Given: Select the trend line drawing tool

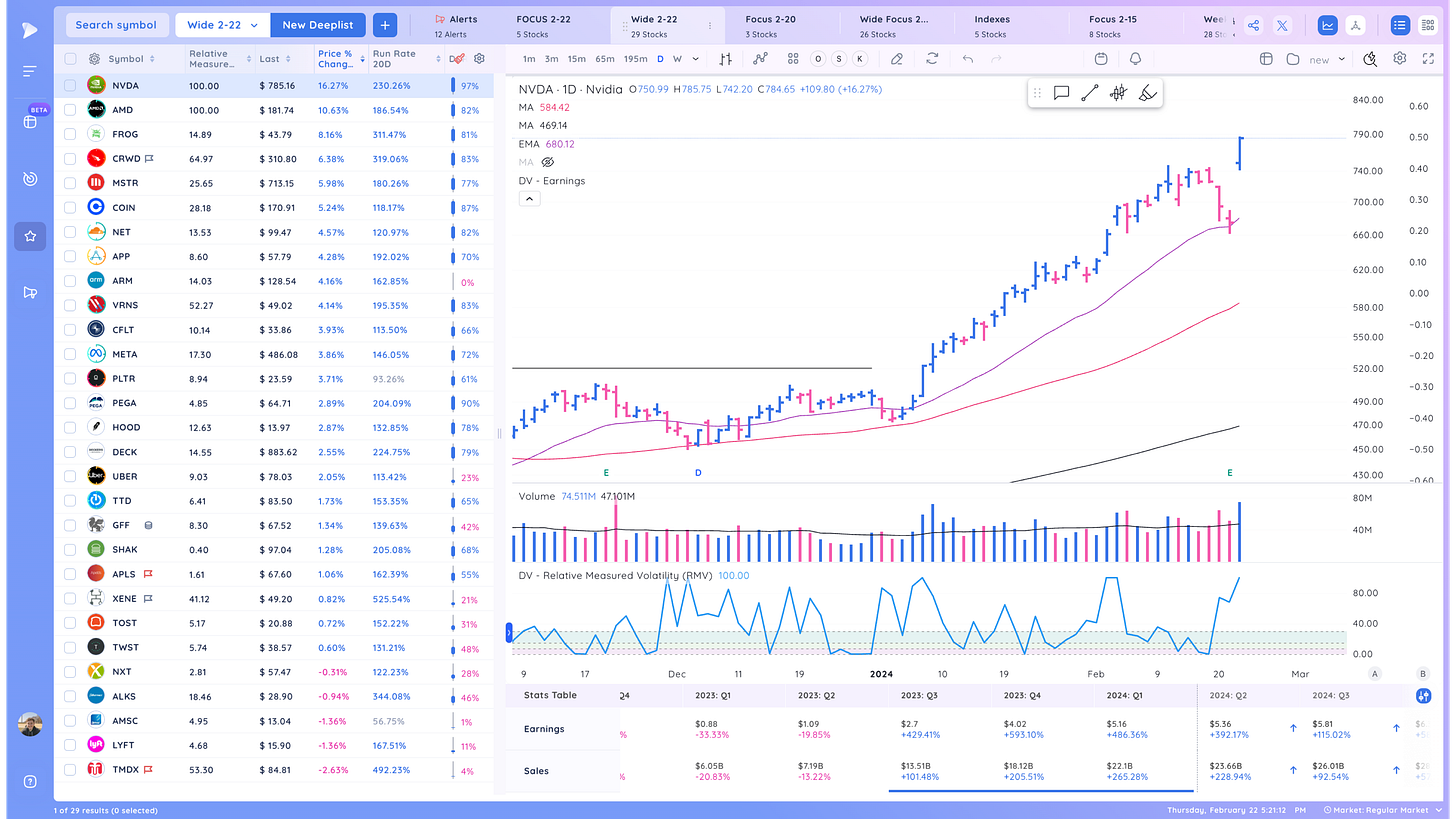Looking at the screenshot, I should pyautogui.click(x=1090, y=93).
